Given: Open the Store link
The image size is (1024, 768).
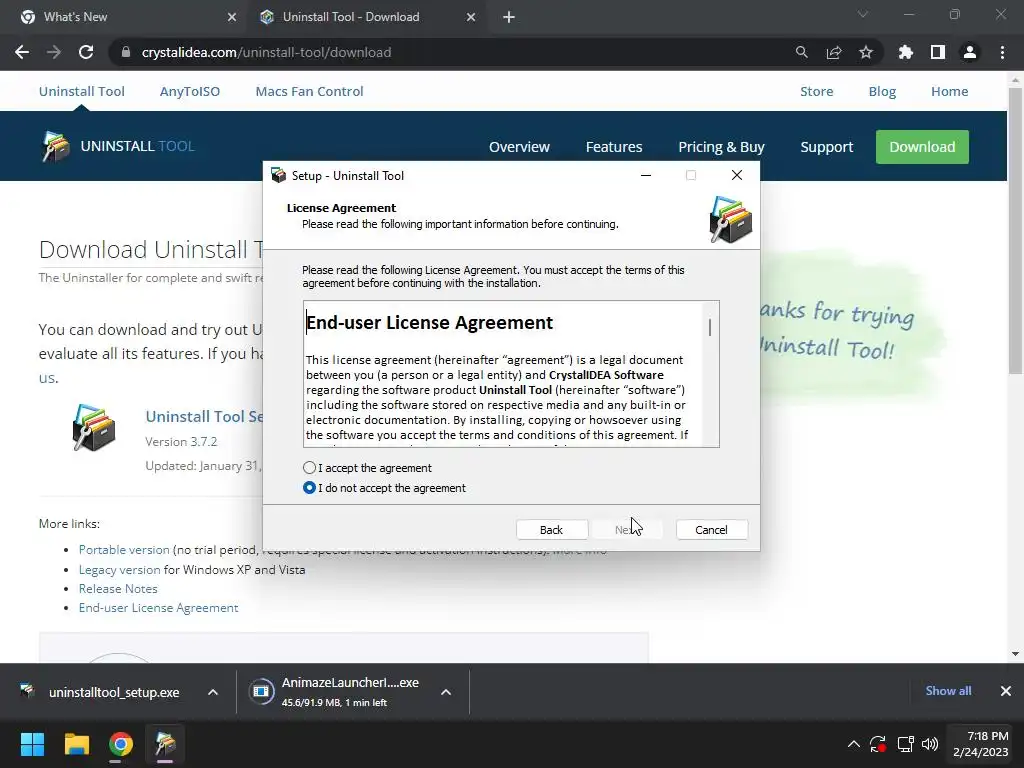Looking at the screenshot, I should point(816,91).
